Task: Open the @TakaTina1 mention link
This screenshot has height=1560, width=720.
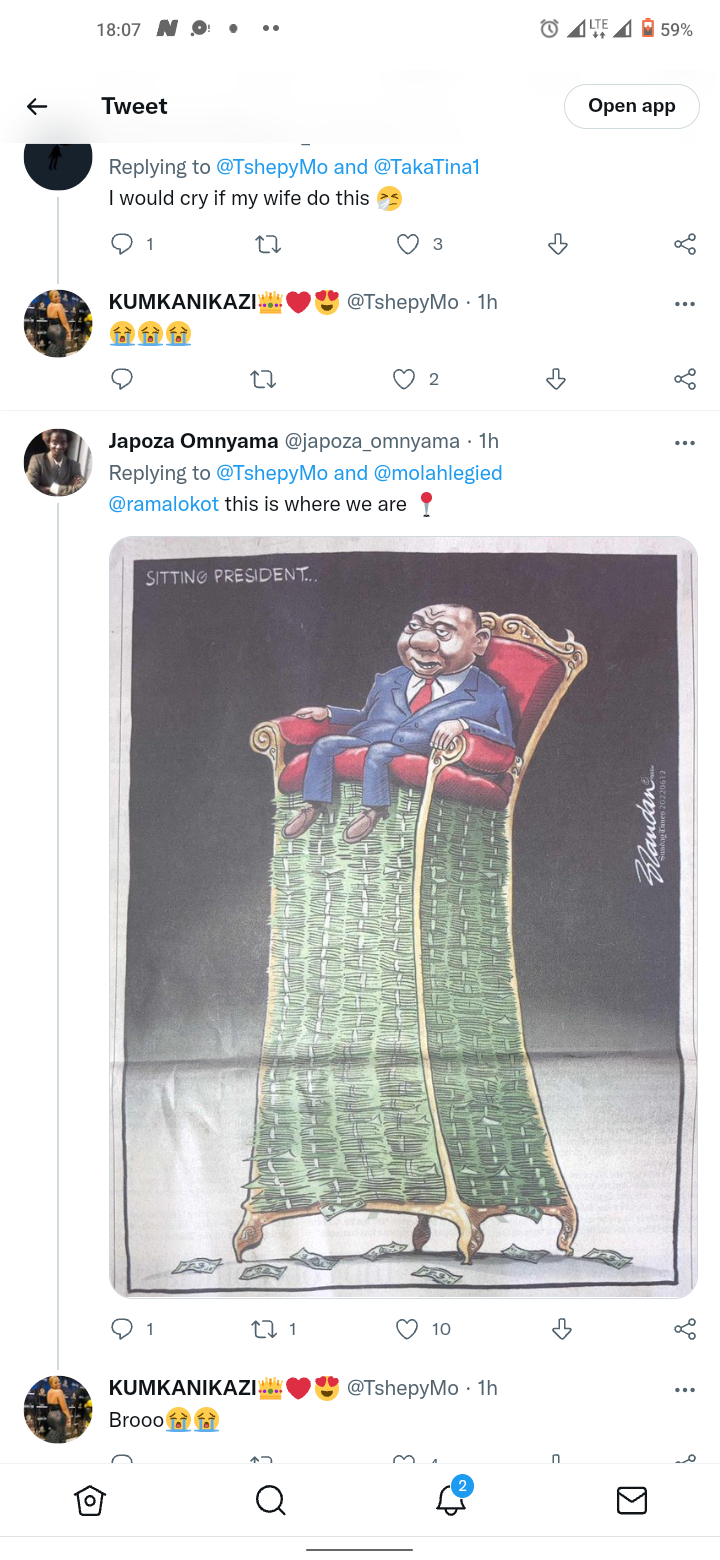Action: coord(427,167)
